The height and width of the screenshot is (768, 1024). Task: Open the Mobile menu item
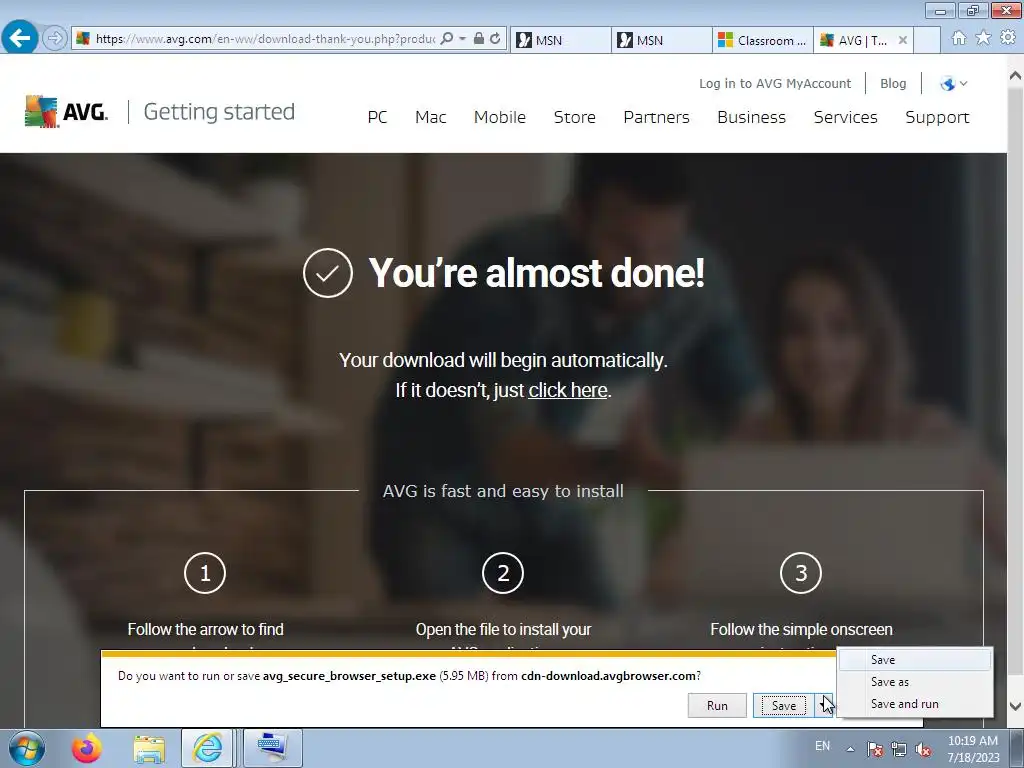click(500, 117)
